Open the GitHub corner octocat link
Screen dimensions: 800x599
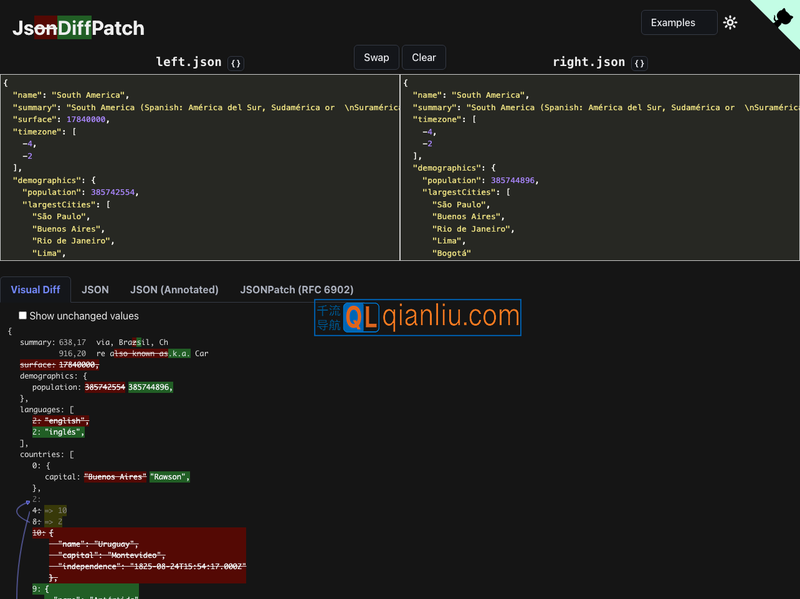[x=780, y=17]
